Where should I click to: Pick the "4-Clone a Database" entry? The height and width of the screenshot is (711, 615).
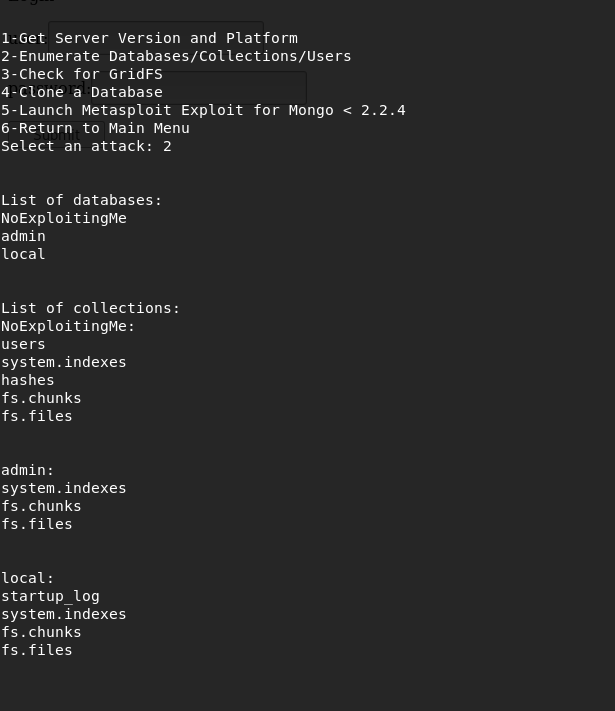click(81, 92)
